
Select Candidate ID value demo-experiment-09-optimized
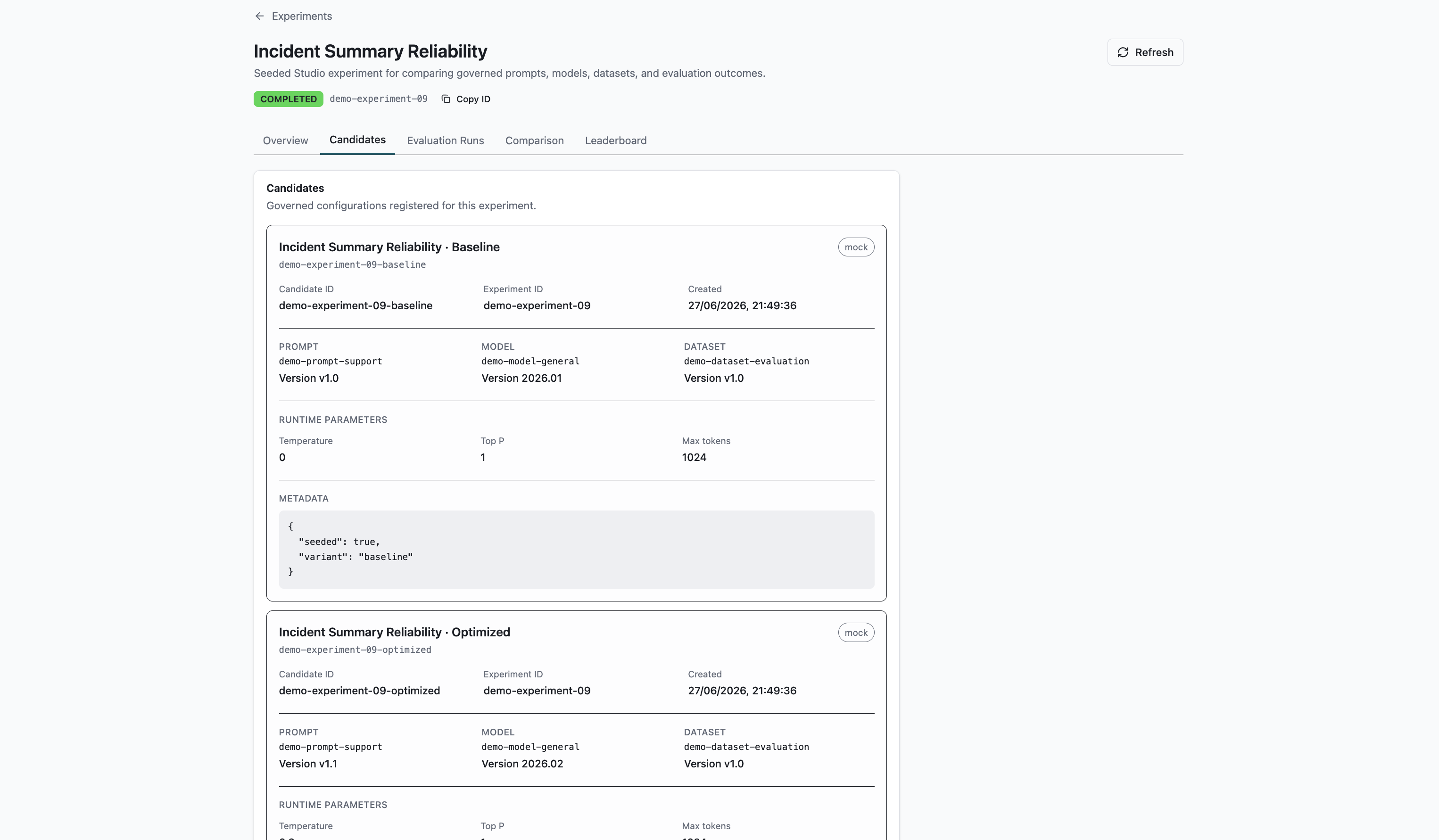(360, 691)
